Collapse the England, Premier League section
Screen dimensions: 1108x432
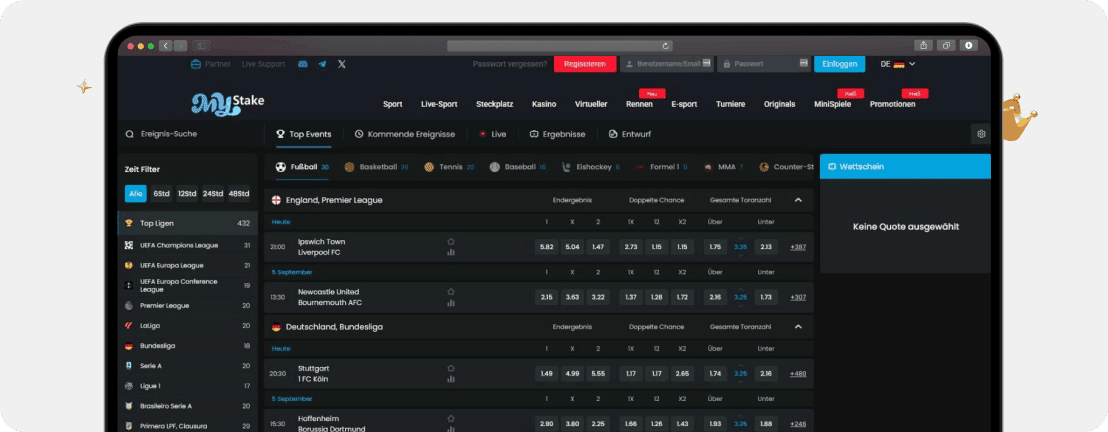point(798,200)
